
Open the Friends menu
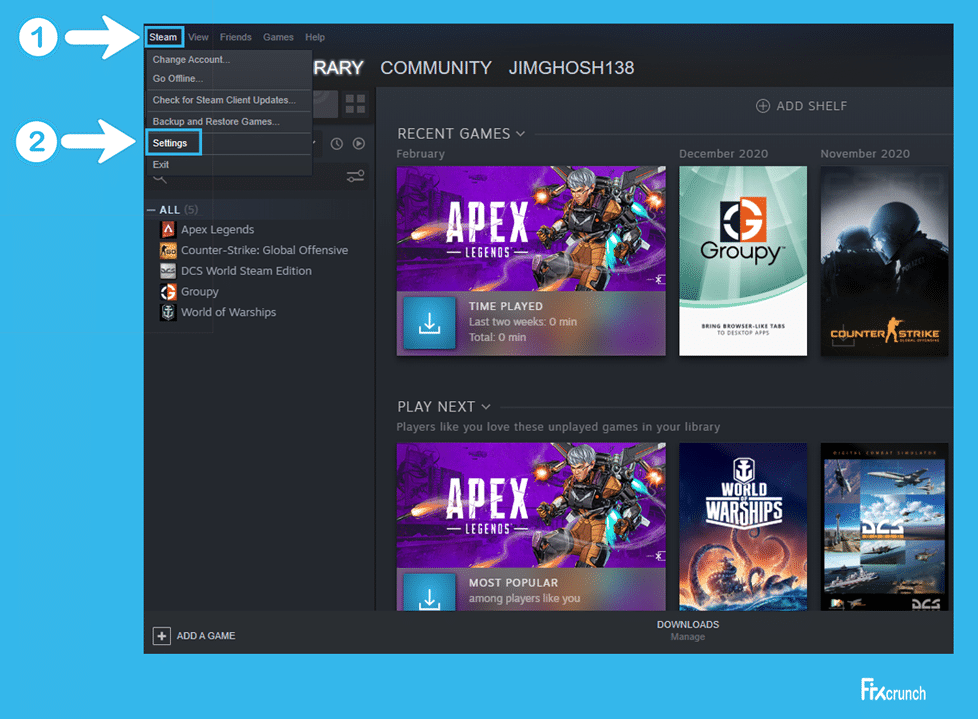[236, 37]
